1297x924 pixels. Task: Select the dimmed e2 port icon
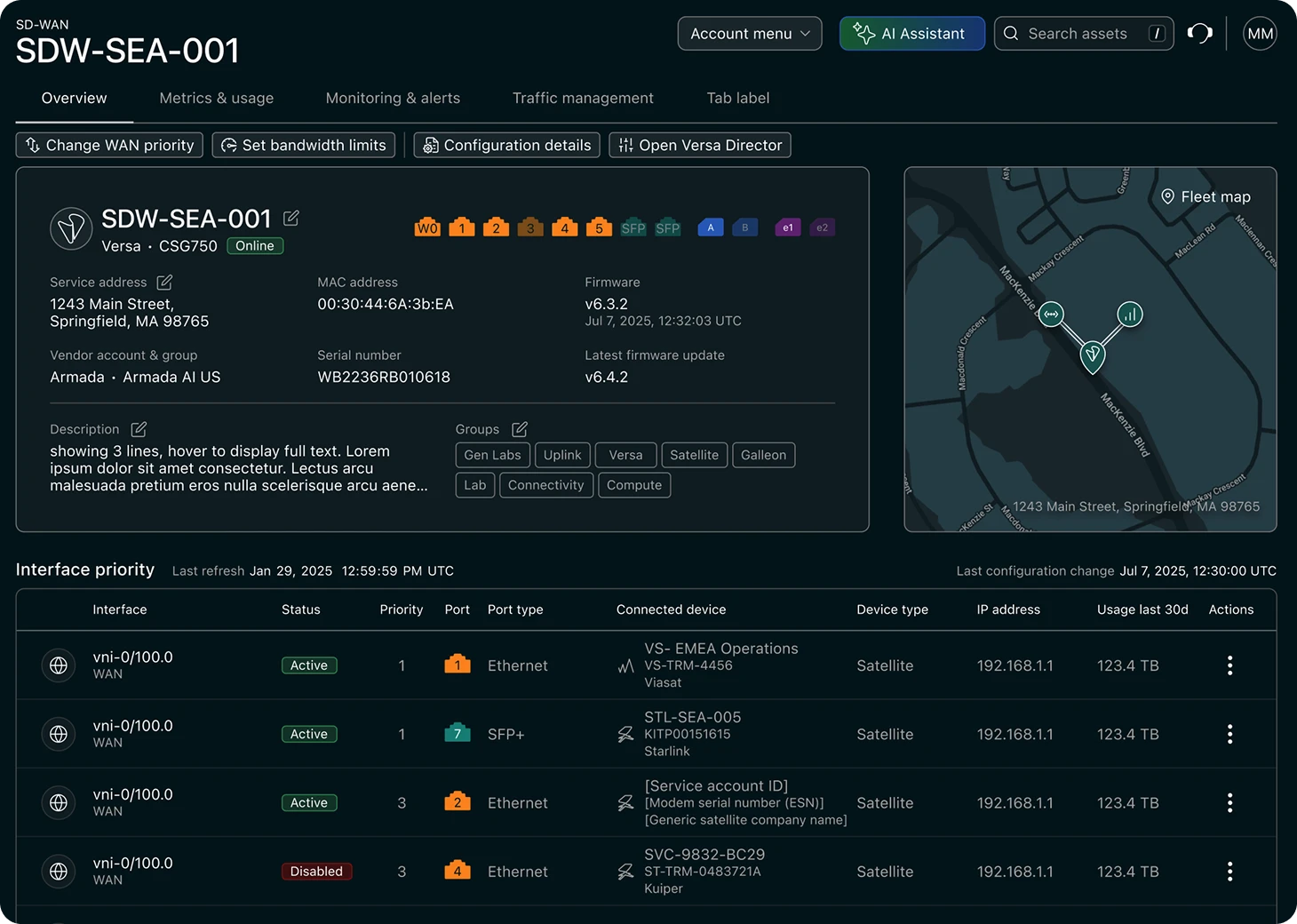(x=822, y=227)
